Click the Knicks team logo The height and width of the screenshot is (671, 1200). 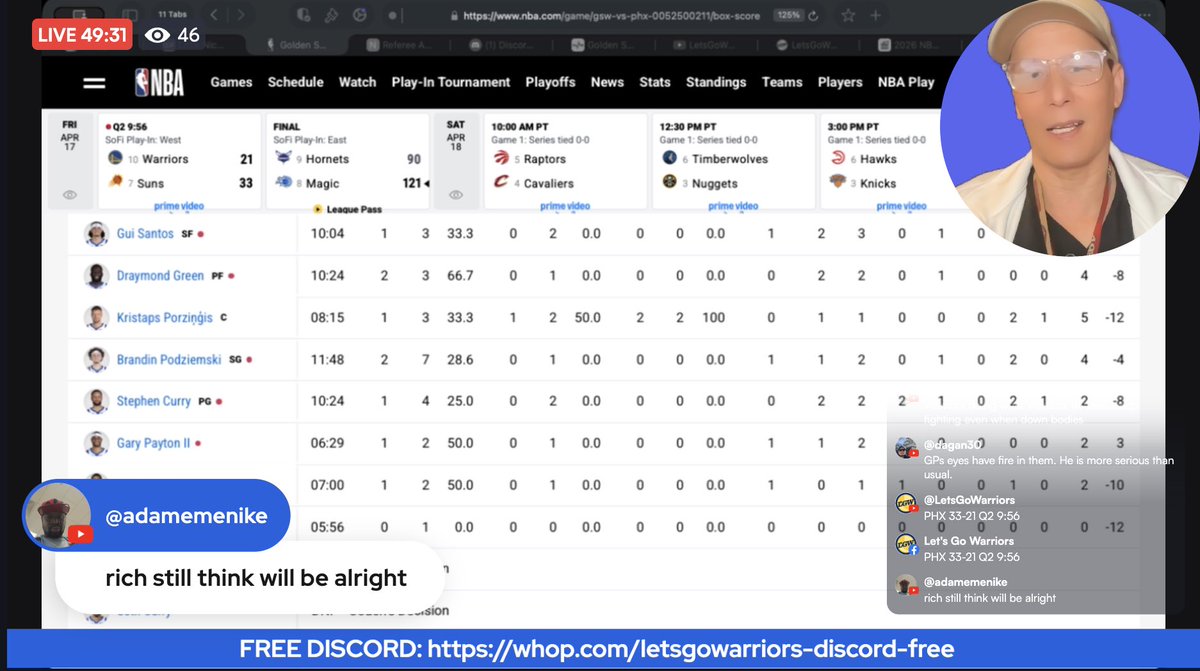[837, 183]
